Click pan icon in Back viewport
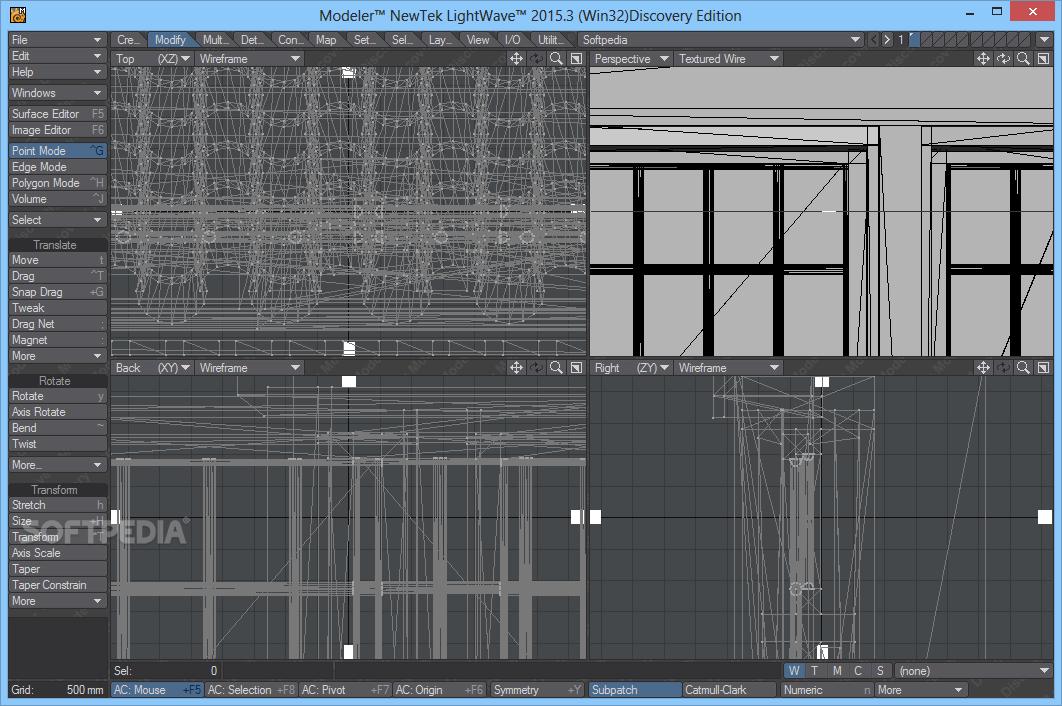1062x706 pixels. 516,367
